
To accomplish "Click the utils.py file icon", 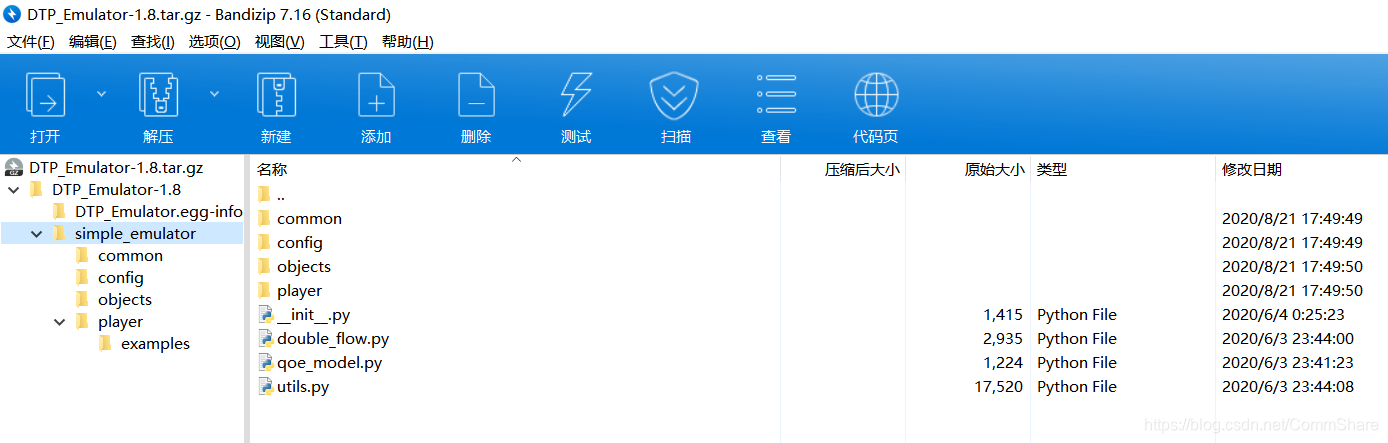I will click(x=265, y=387).
